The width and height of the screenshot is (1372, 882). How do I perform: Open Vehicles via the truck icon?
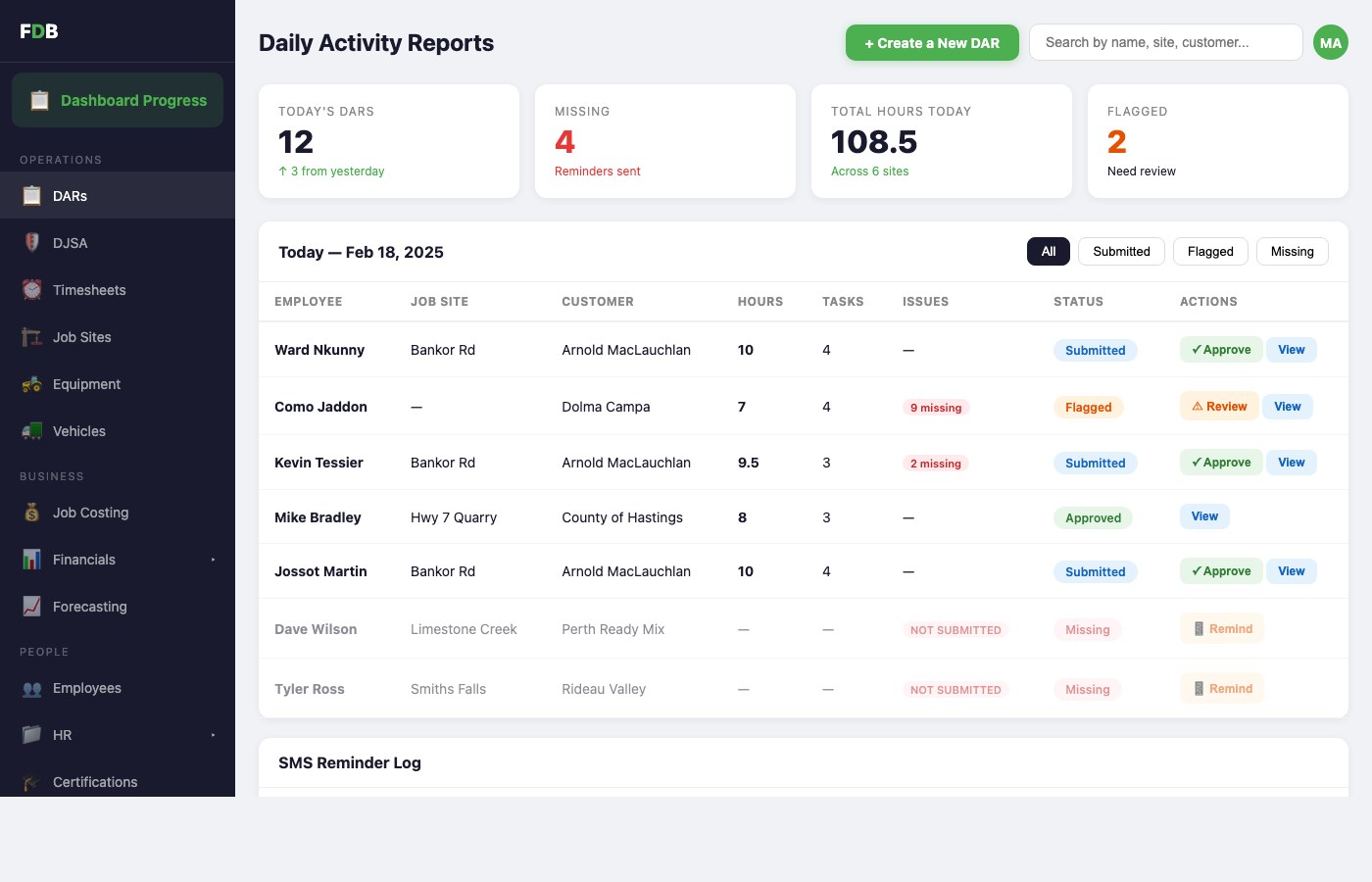click(30, 430)
